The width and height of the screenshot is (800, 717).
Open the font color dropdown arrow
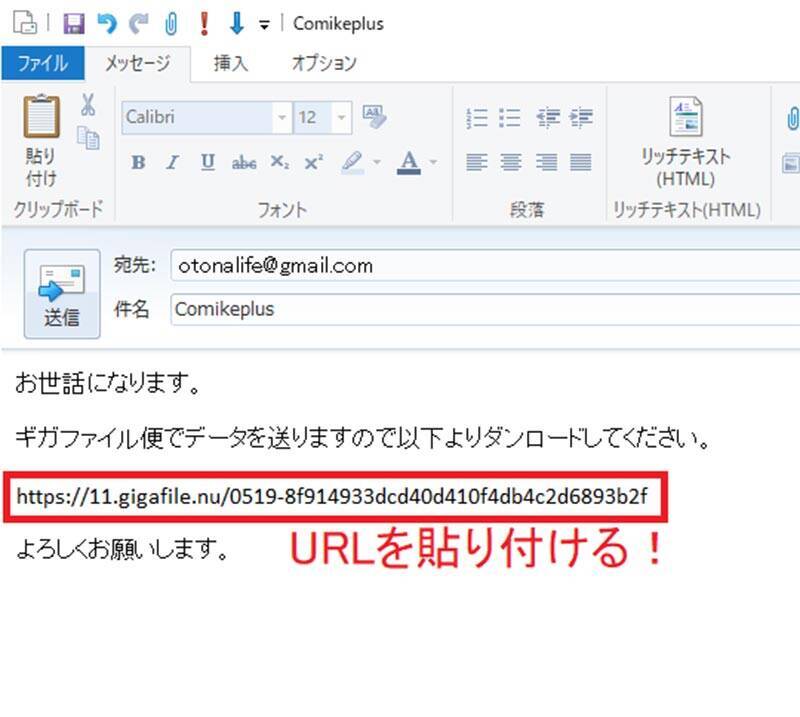433,162
